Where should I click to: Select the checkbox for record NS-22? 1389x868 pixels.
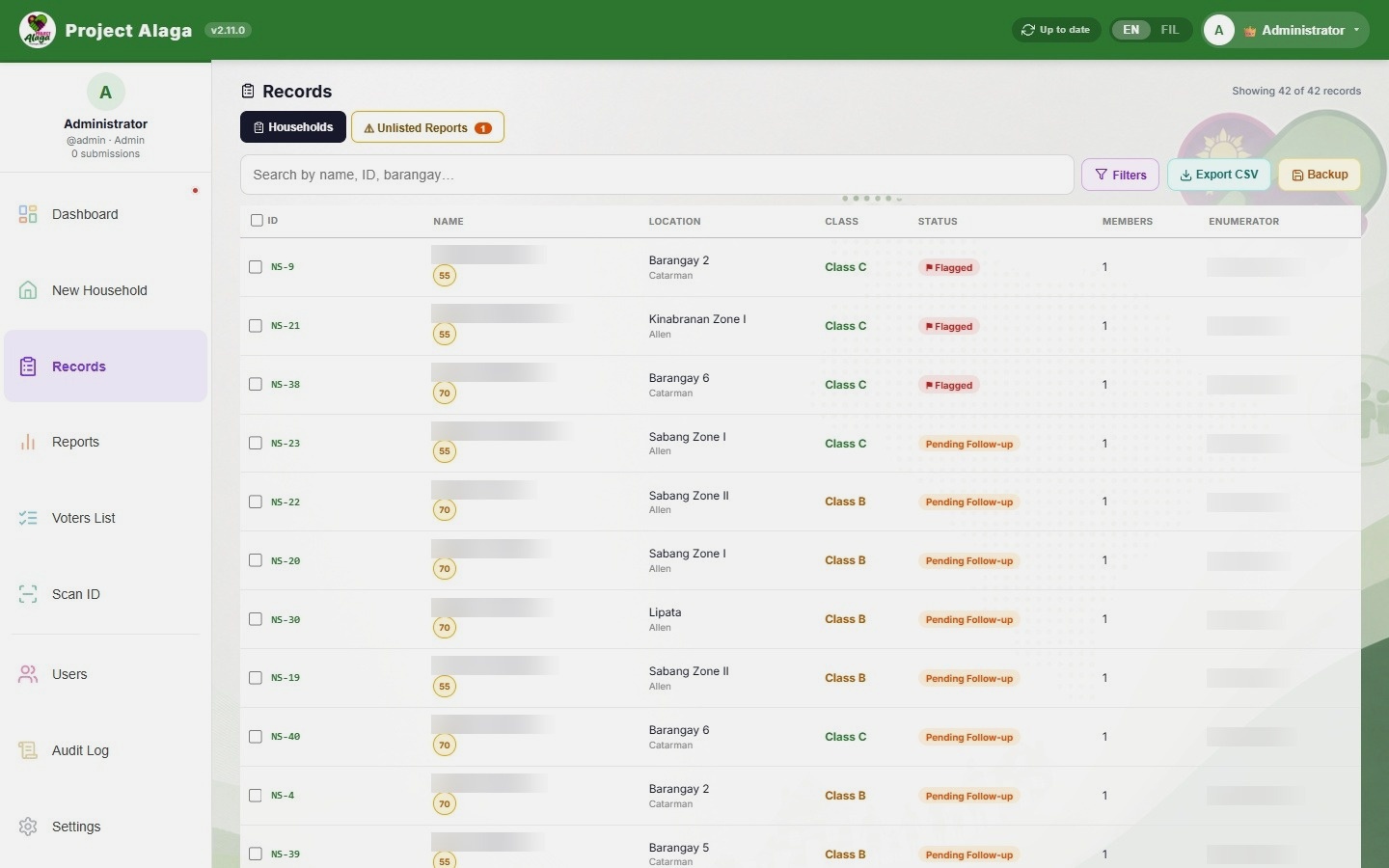[x=256, y=502]
